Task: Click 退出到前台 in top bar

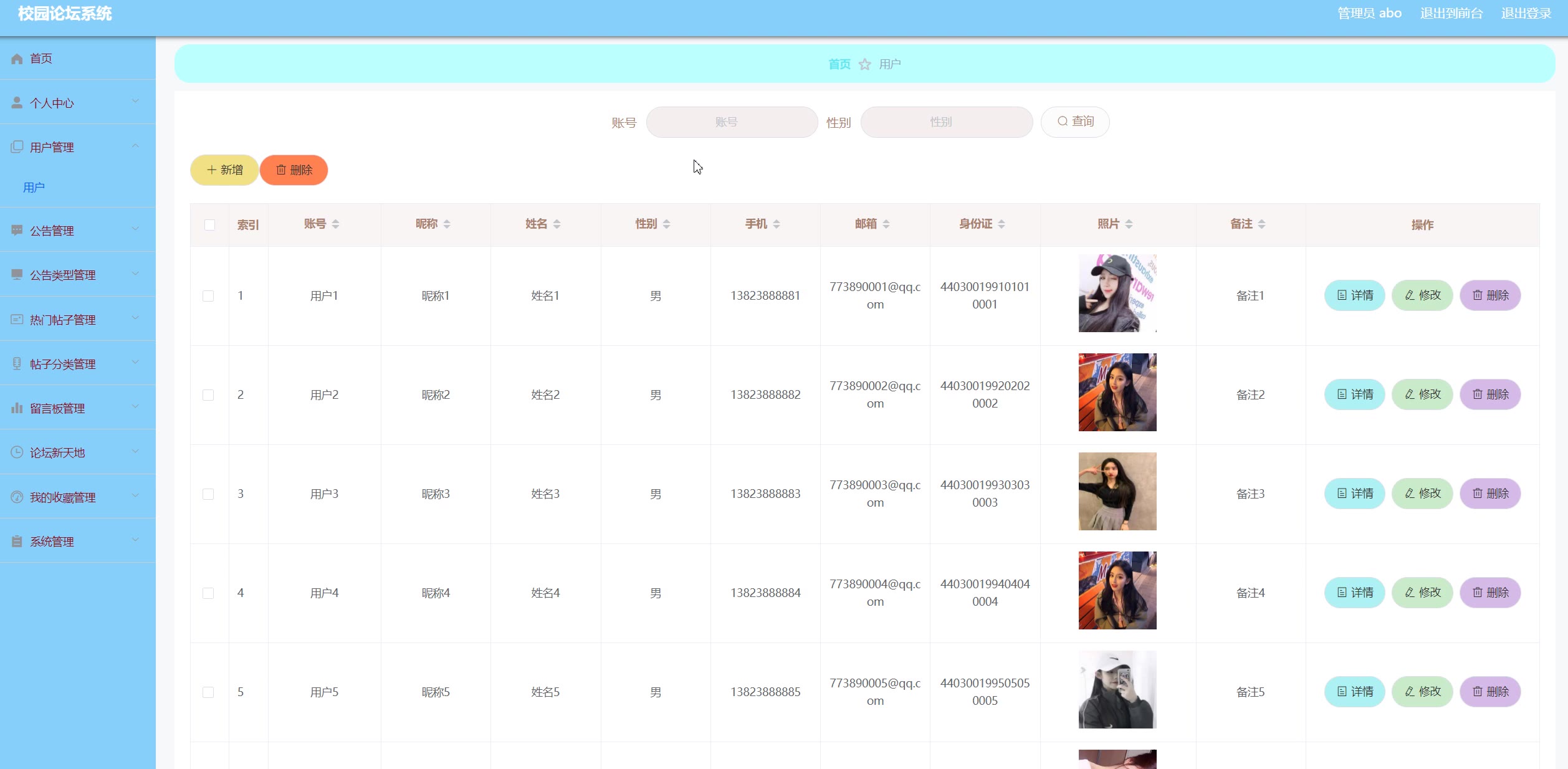Action: tap(1451, 13)
